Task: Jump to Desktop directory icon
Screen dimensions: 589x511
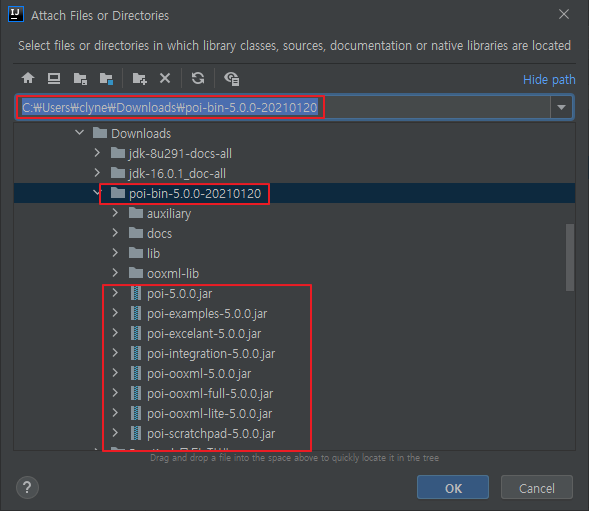Action: [x=54, y=79]
